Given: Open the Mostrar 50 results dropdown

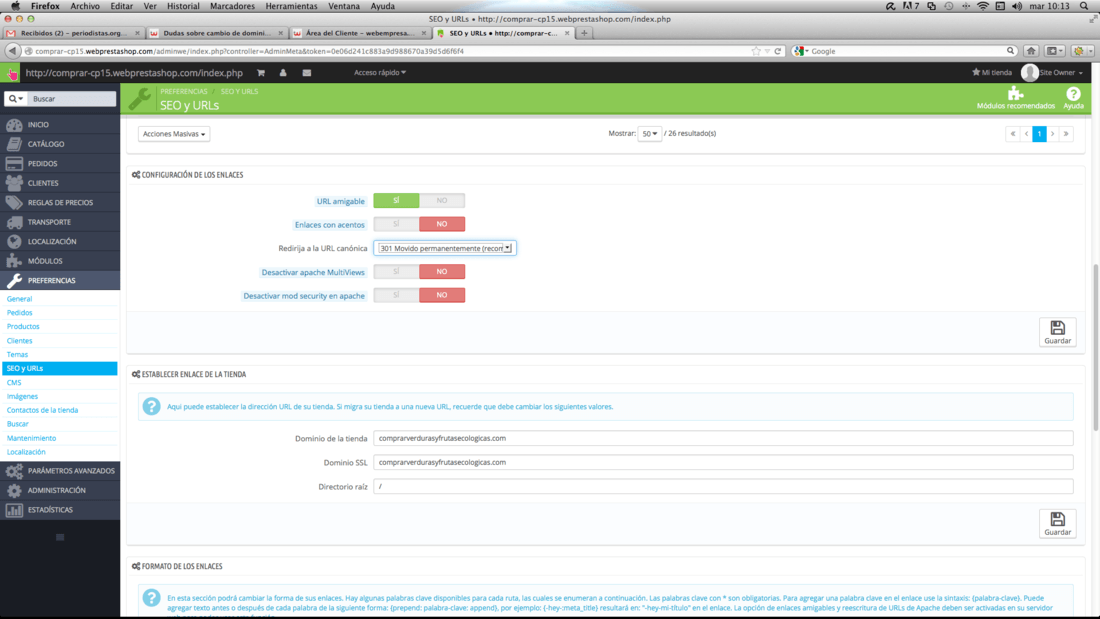Looking at the screenshot, I should 650,133.
